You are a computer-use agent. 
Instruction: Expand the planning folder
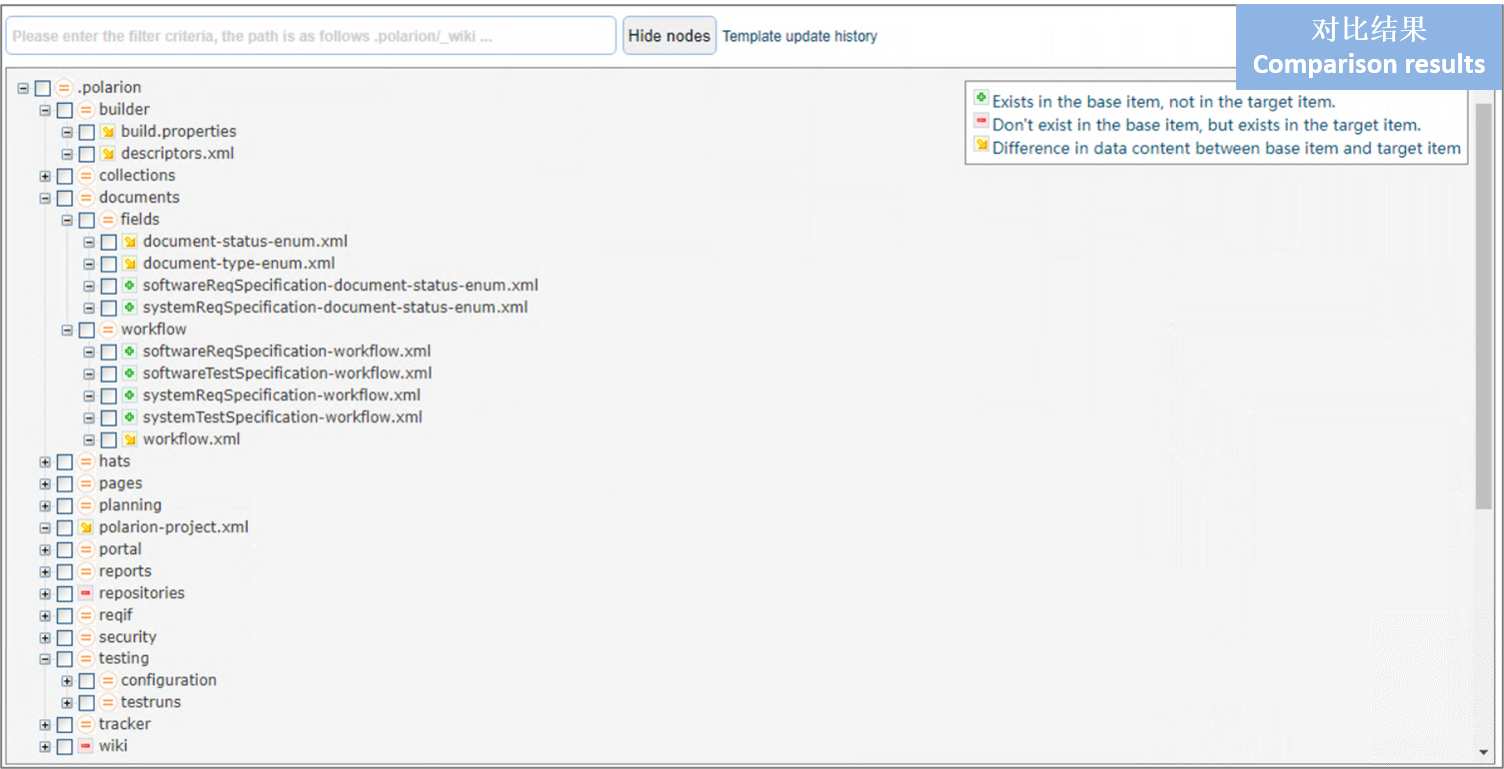coord(45,506)
